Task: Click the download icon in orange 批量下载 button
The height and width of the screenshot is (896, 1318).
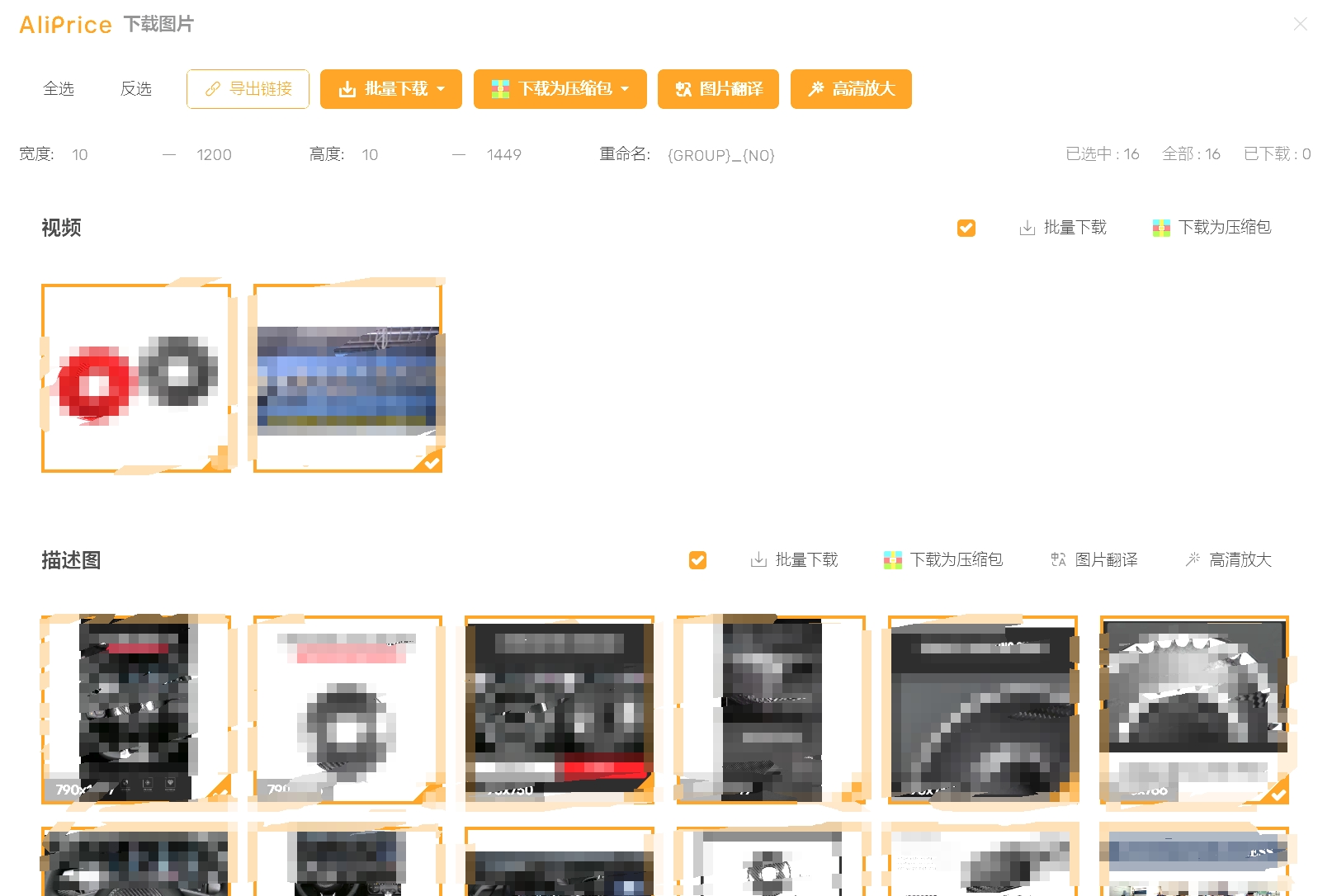Action: (347, 89)
